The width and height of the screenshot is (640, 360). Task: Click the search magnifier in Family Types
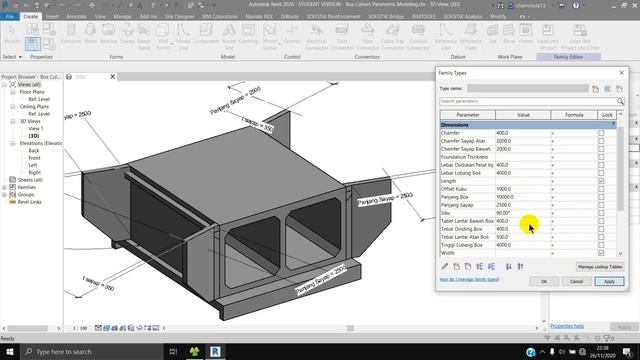coord(620,101)
